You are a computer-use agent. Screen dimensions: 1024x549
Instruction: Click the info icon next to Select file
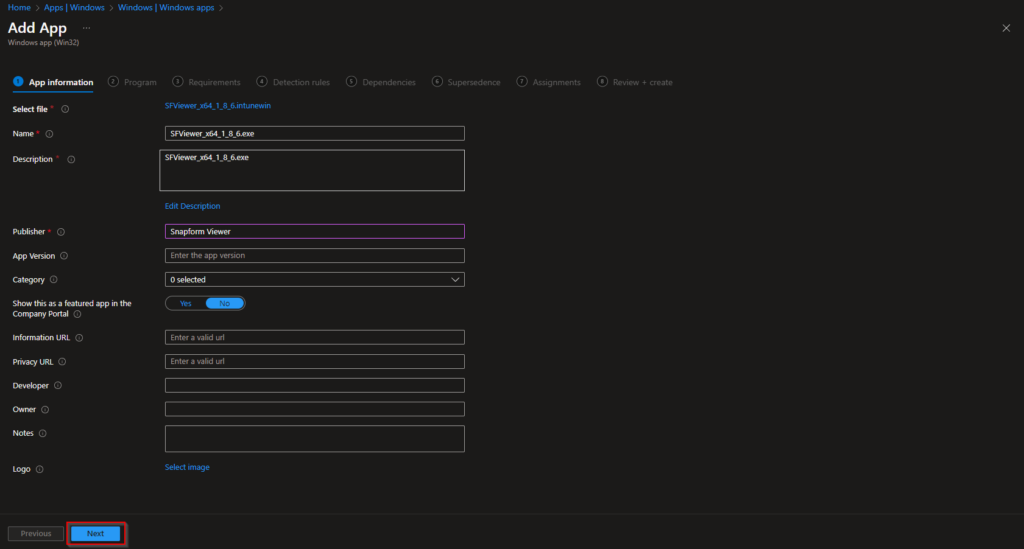[65, 110]
